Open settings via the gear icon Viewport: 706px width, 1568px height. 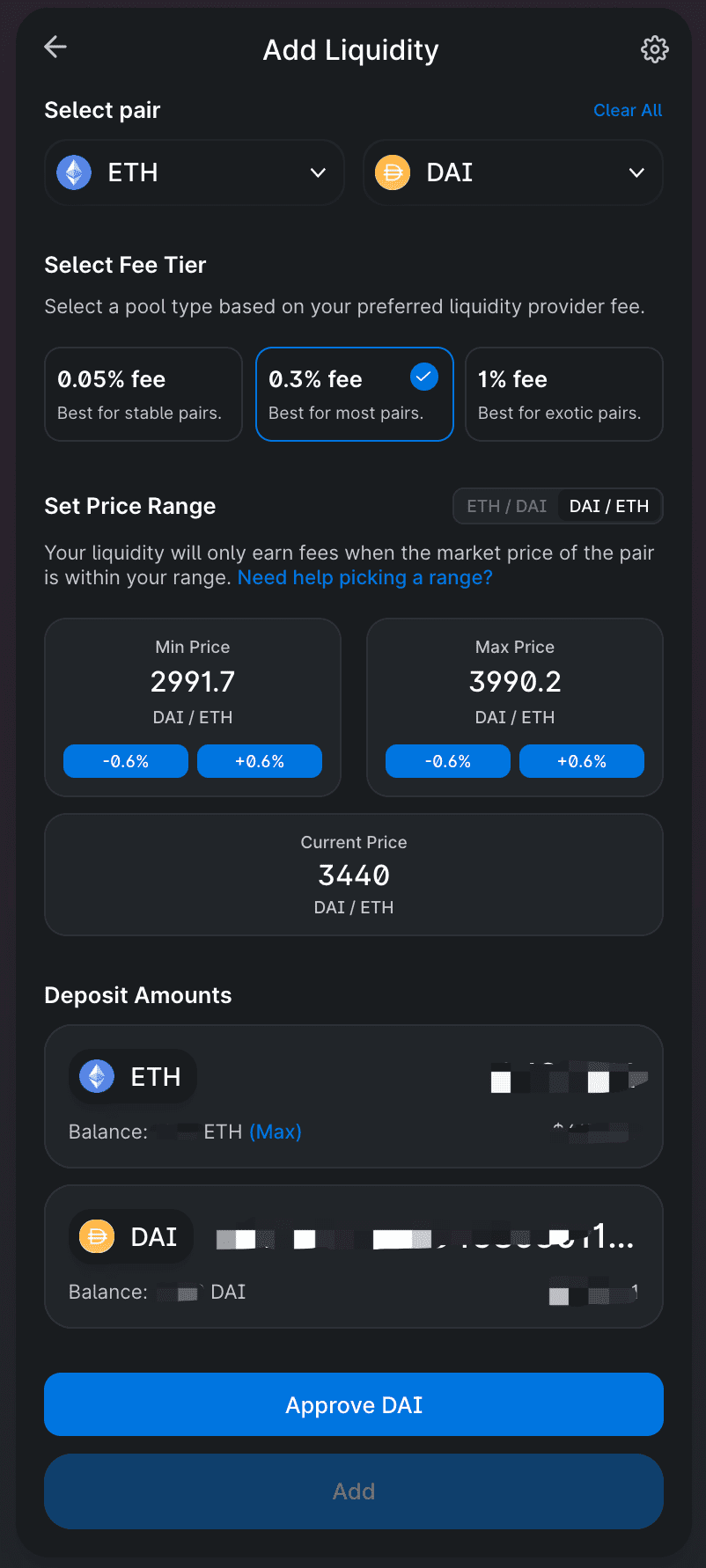654,49
